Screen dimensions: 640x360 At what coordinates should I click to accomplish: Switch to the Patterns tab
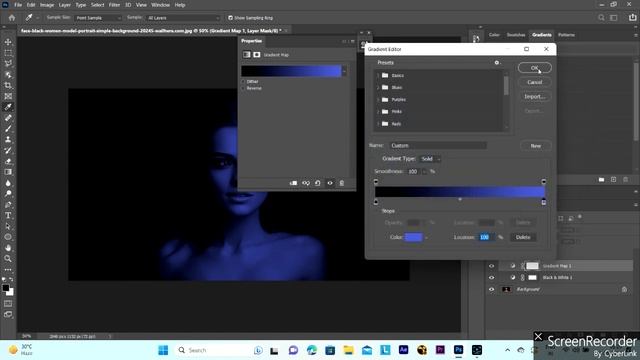(566, 35)
